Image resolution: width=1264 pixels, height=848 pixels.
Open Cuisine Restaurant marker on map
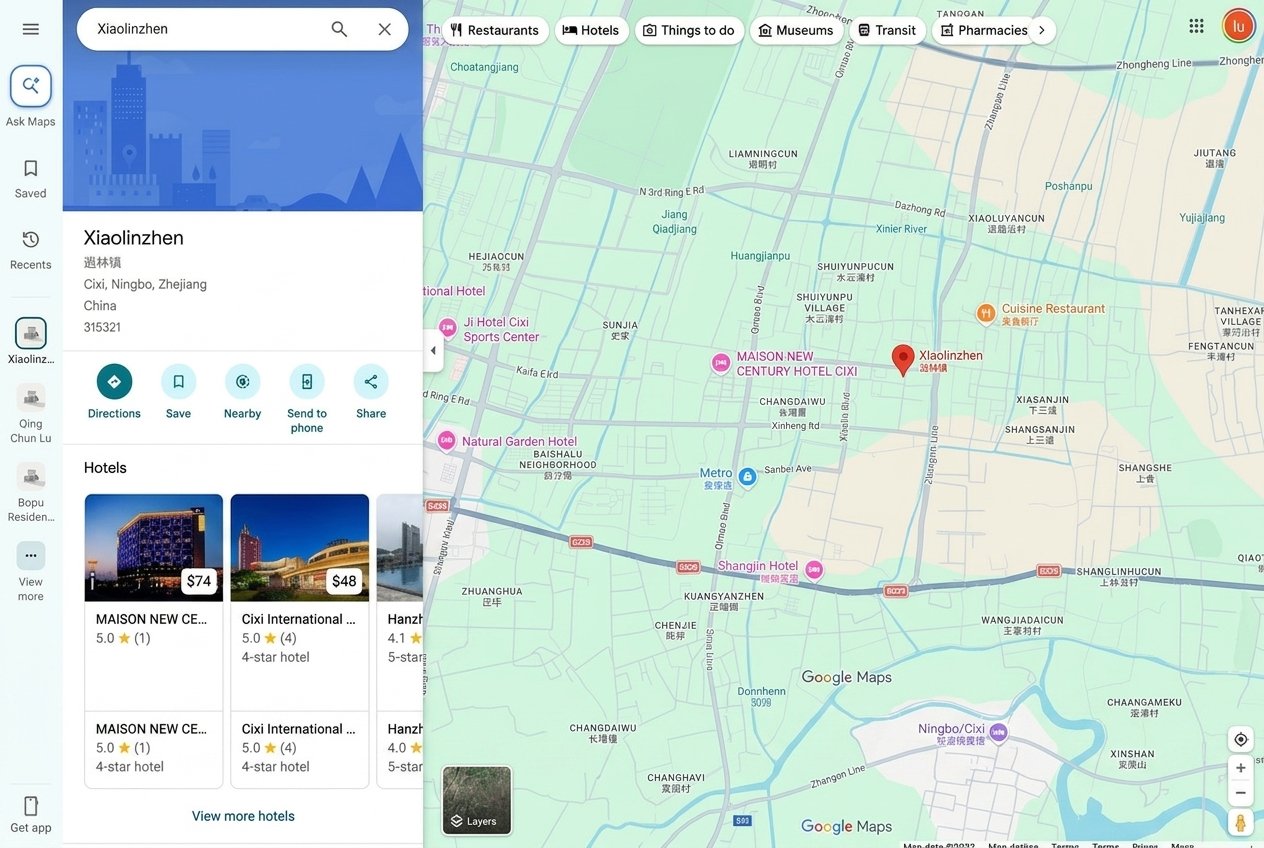pos(986,314)
